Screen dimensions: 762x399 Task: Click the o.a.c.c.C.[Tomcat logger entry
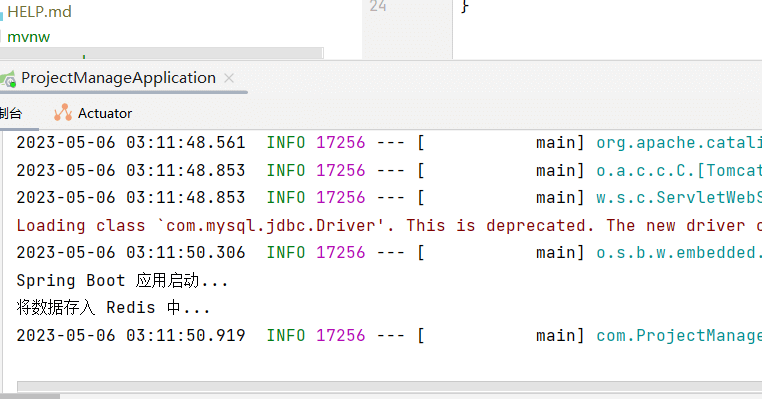click(679, 170)
